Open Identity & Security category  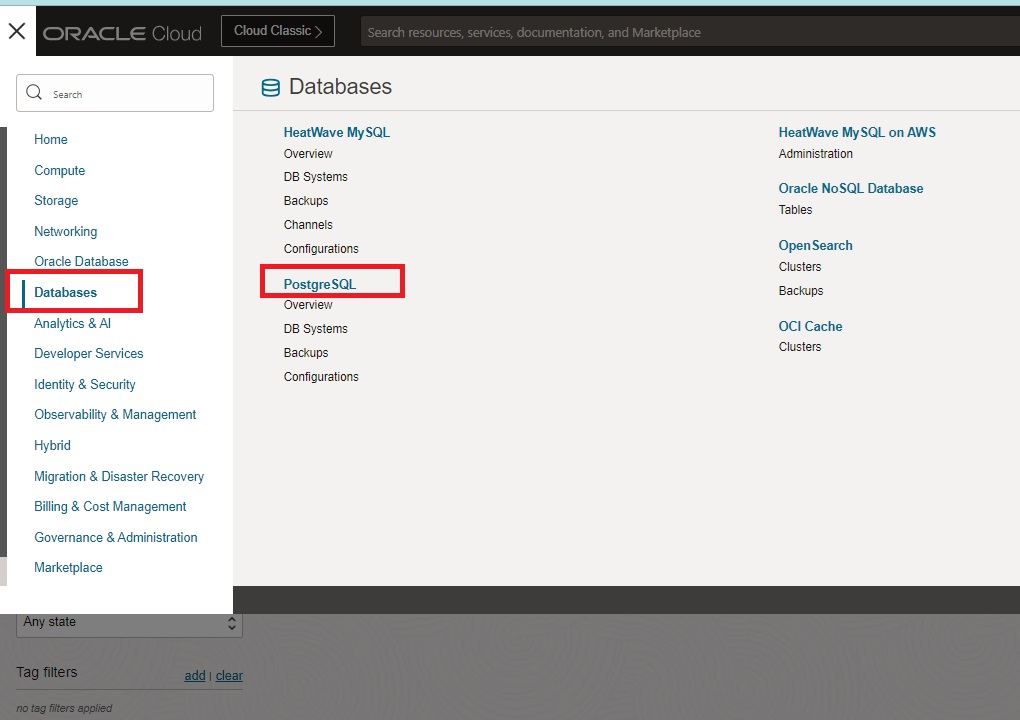tap(85, 384)
